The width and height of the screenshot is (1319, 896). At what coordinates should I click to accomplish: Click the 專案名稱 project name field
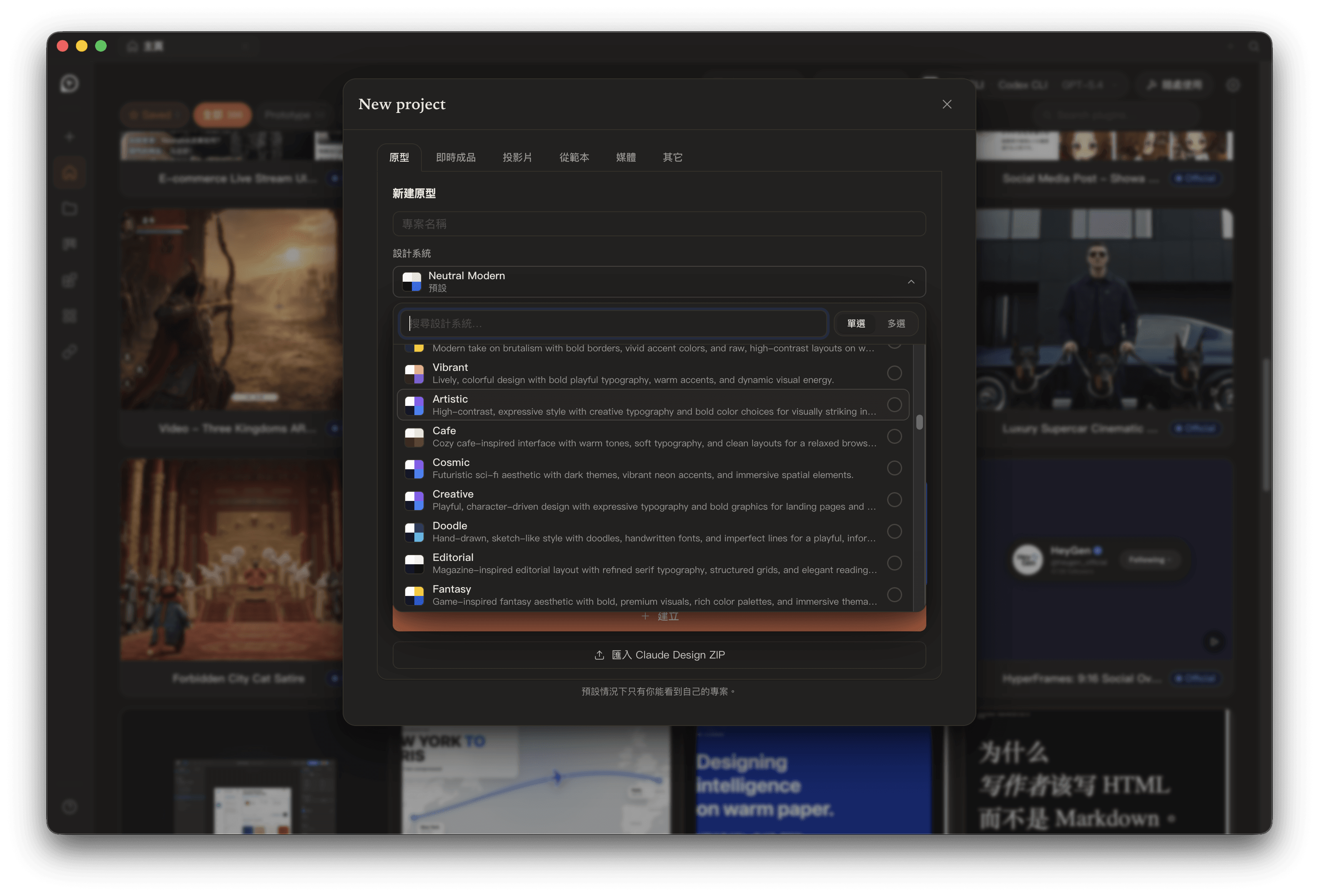(659, 223)
